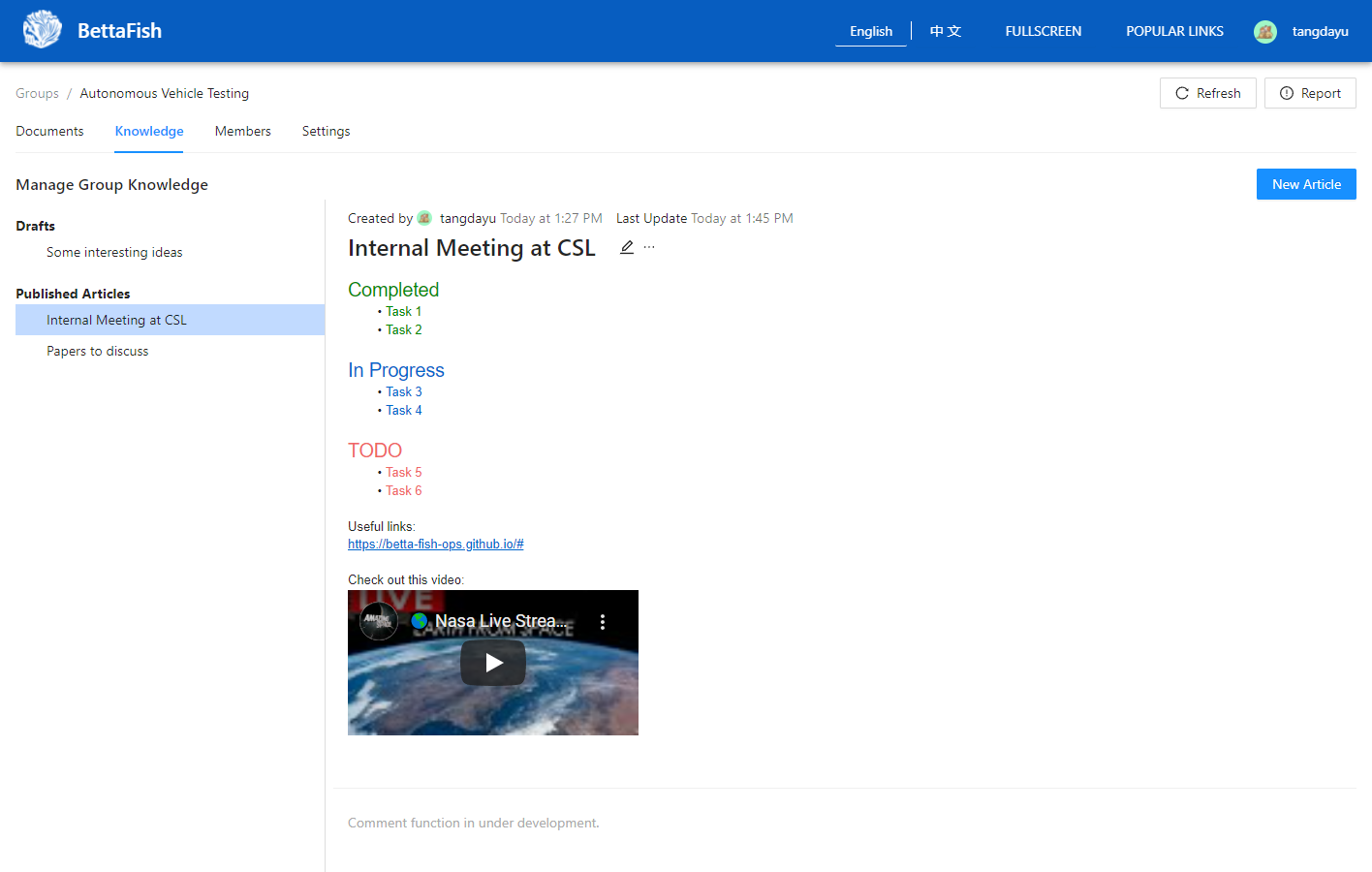The width and height of the screenshot is (1372, 872).
Task: Switch to the Members tab
Action: point(243,131)
